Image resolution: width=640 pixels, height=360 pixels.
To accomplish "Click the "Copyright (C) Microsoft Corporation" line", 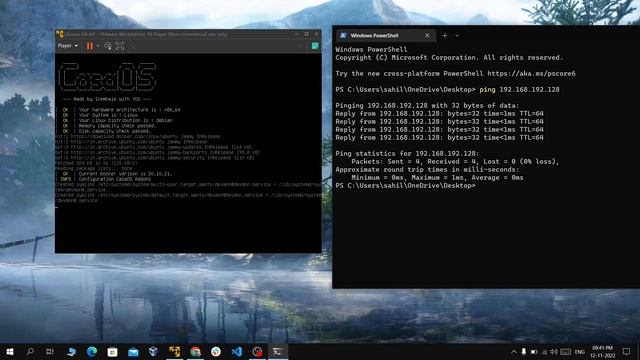I will point(449,58).
